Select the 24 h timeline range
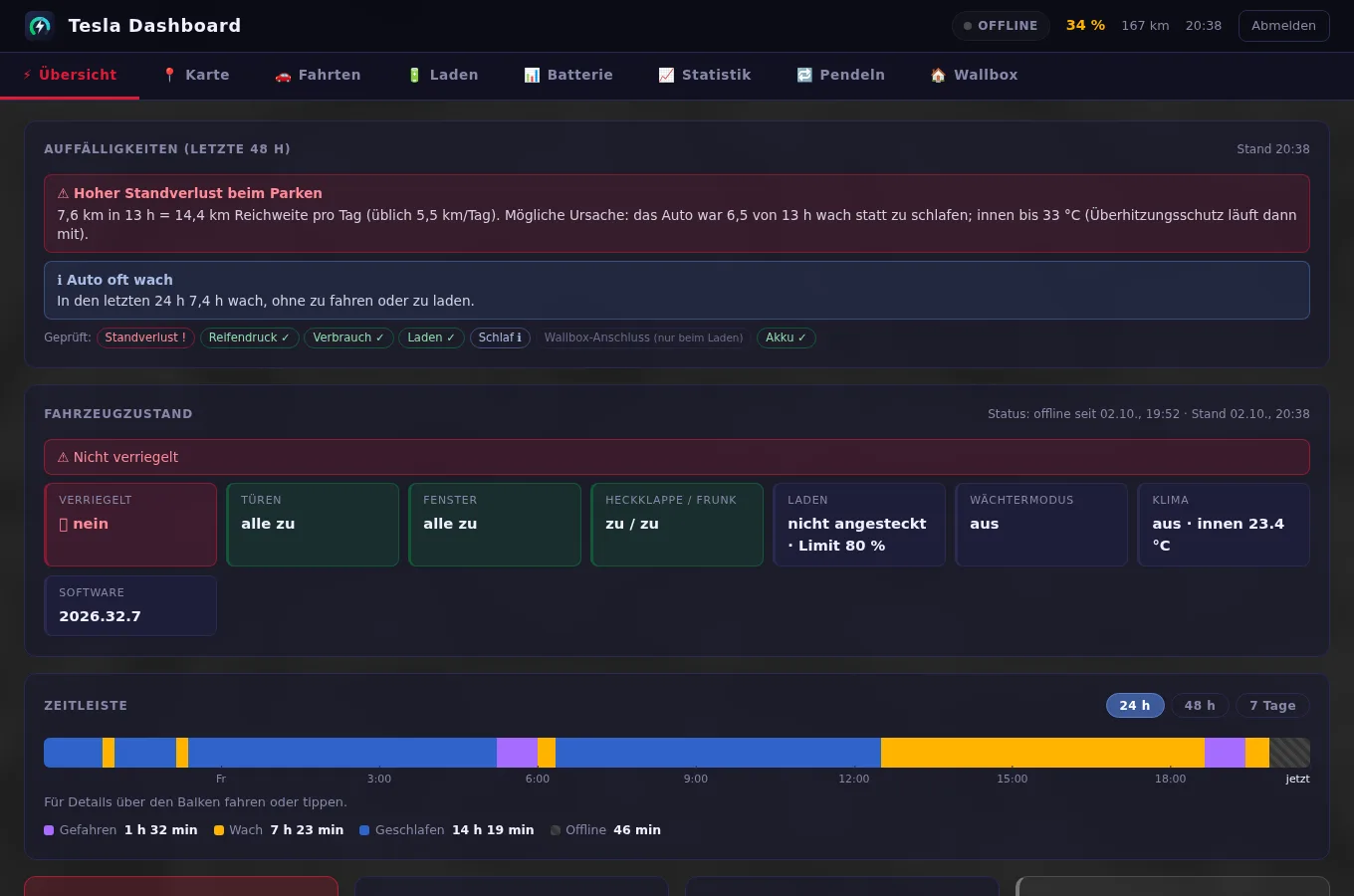Screen dimensions: 1354x896 [x=1135, y=705]
